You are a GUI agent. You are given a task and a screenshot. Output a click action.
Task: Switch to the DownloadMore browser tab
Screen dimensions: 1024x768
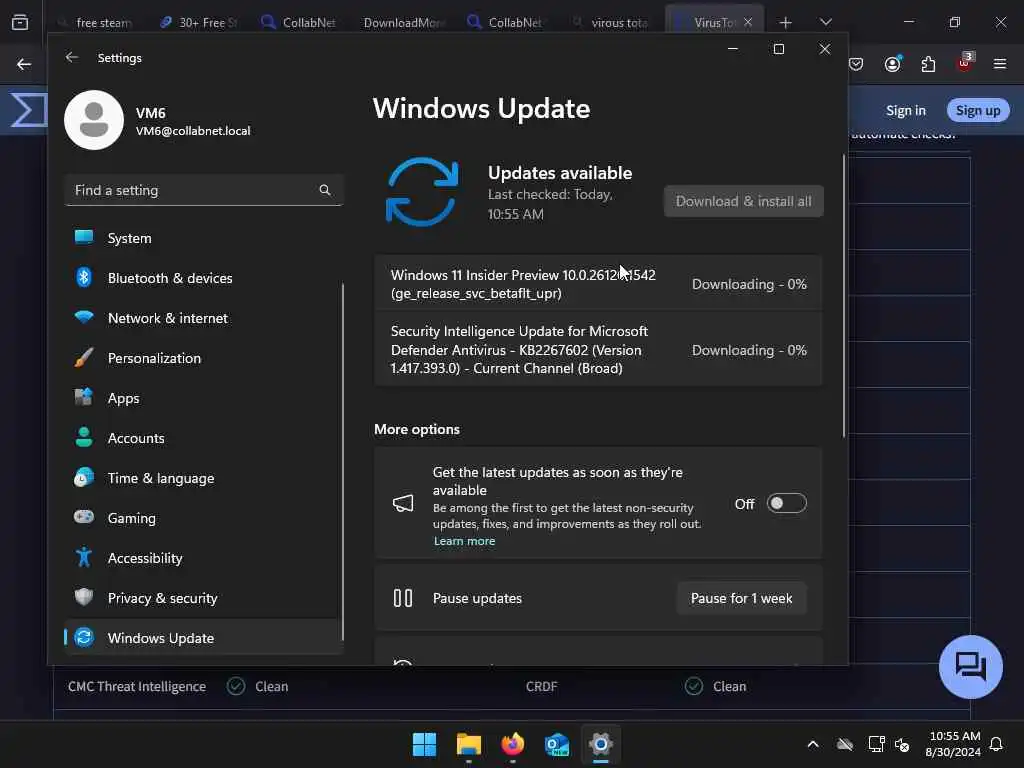point(404,23)
